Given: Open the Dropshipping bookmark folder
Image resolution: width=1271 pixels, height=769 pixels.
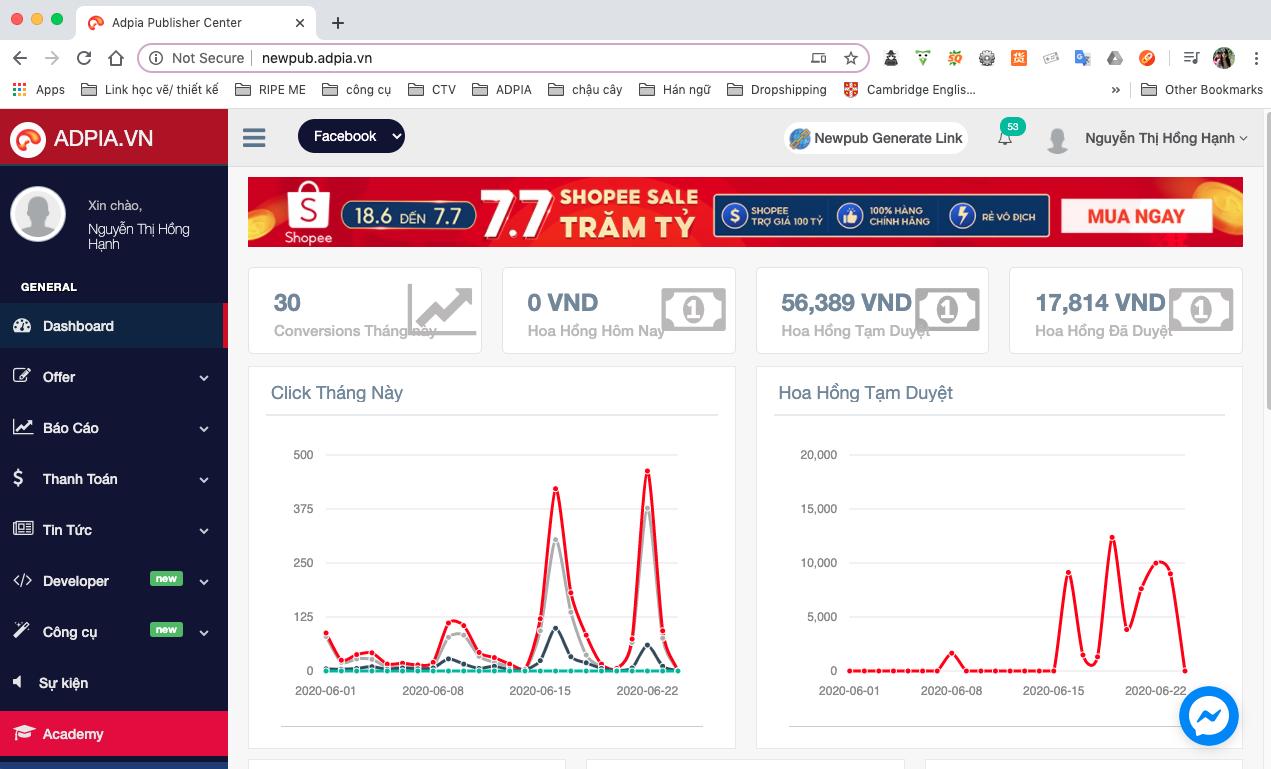Looking at the screenshot, I should pos(777,89).
